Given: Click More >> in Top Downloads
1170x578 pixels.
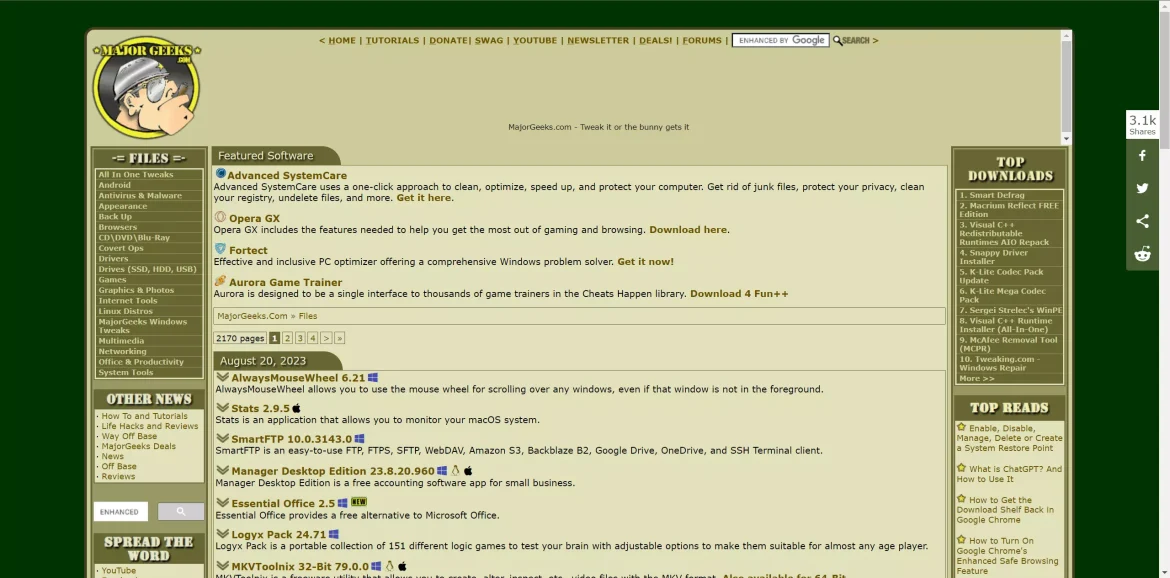Looking at the screenshot, I should pos(977,378).
